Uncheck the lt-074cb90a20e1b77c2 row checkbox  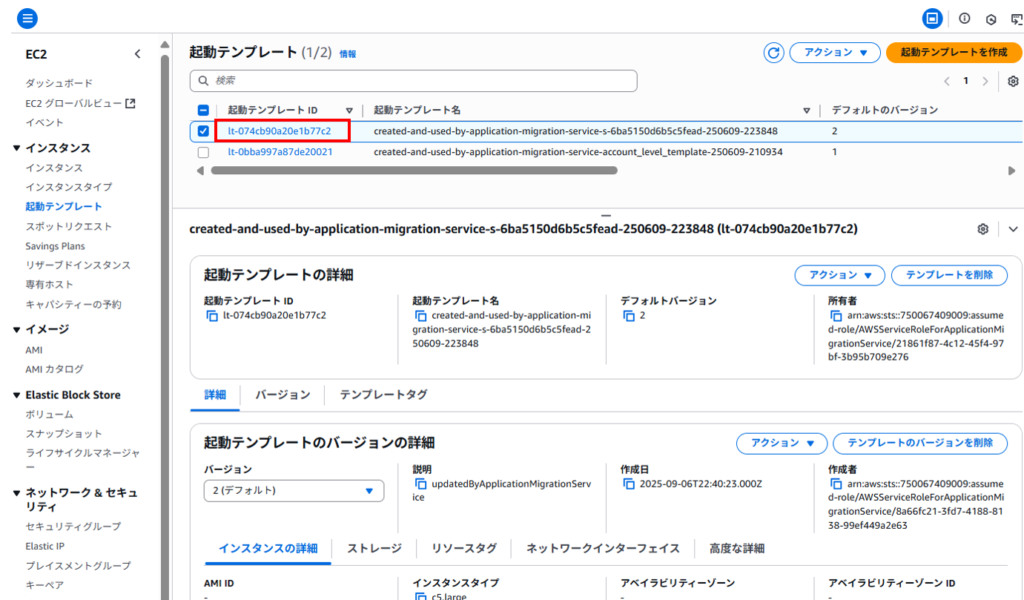tap(203, 131)
